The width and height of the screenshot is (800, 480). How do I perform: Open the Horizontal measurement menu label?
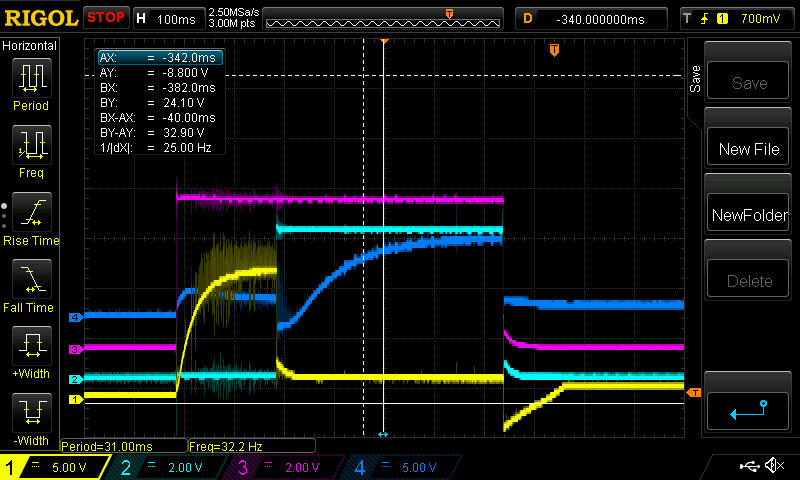pos(30,46)
